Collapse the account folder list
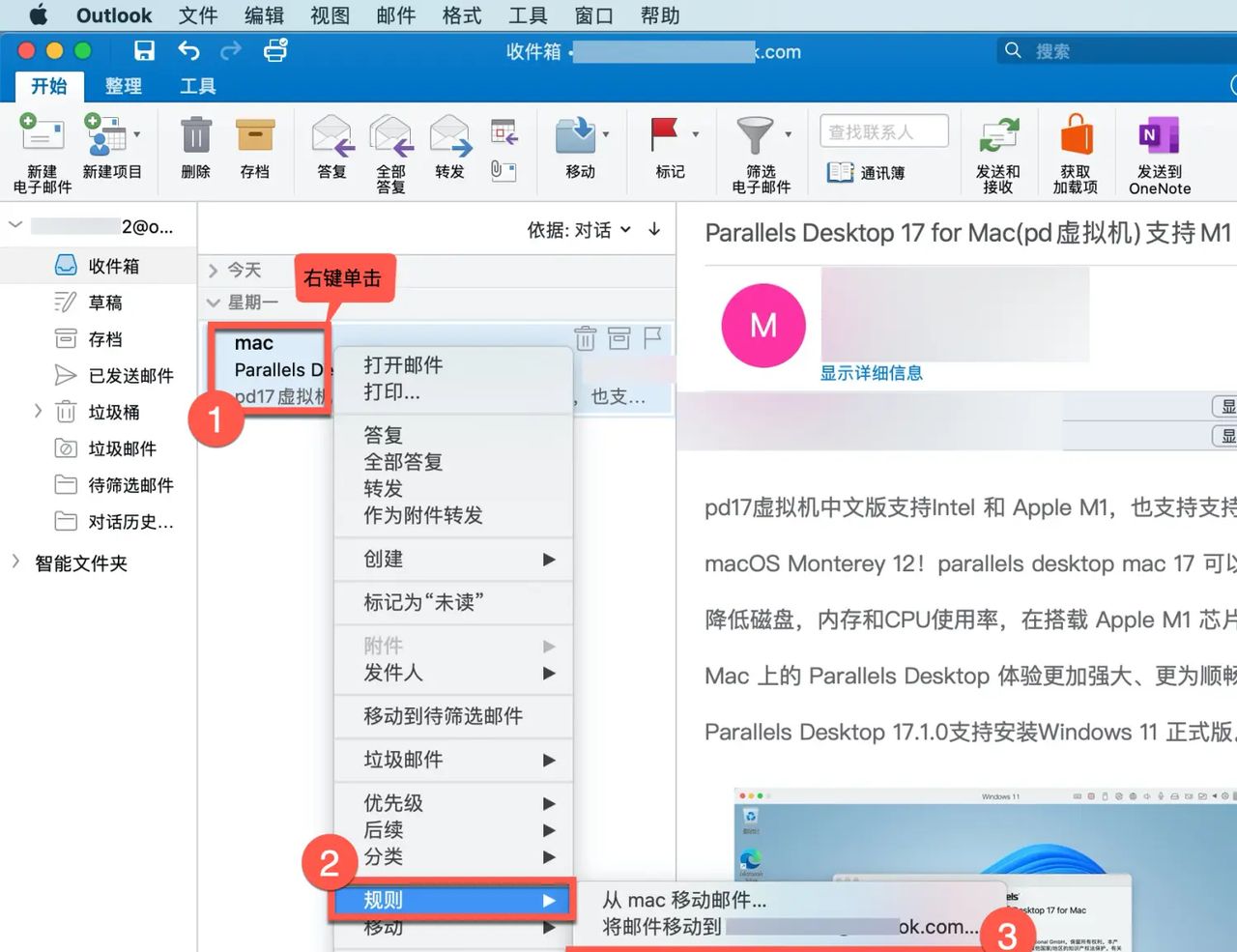This screenshot has height=952, width=1237. pos(15,225)
